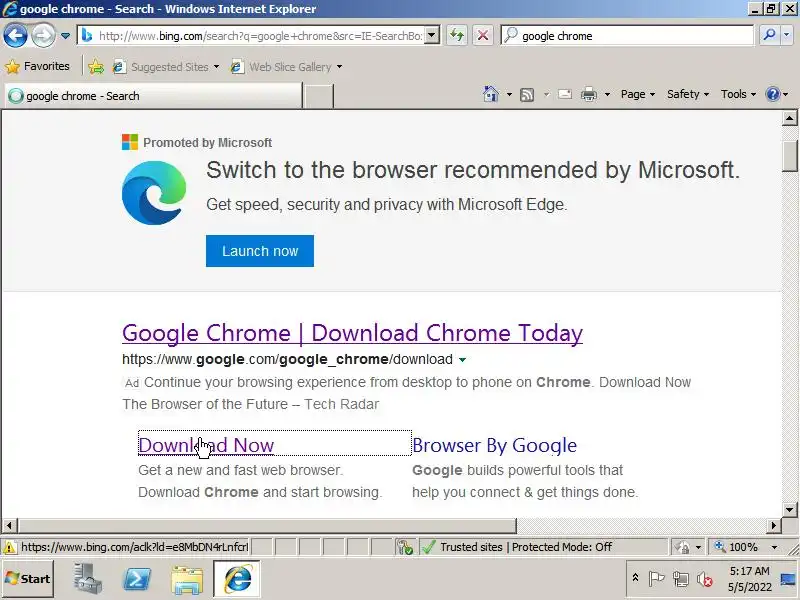The width and height of the screenshot is (800, 600).
Task: Click the status bar add-on manager icon
Action: pyautogui.click(x=406, y=547)
